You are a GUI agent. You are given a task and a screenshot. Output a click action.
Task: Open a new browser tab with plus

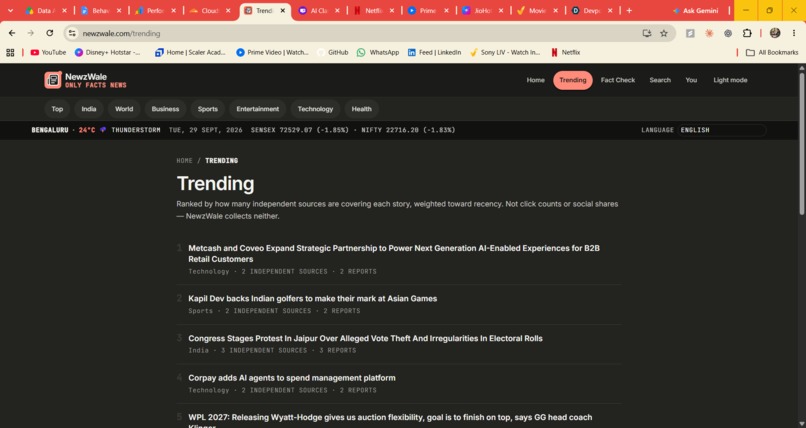pos(629,10)
